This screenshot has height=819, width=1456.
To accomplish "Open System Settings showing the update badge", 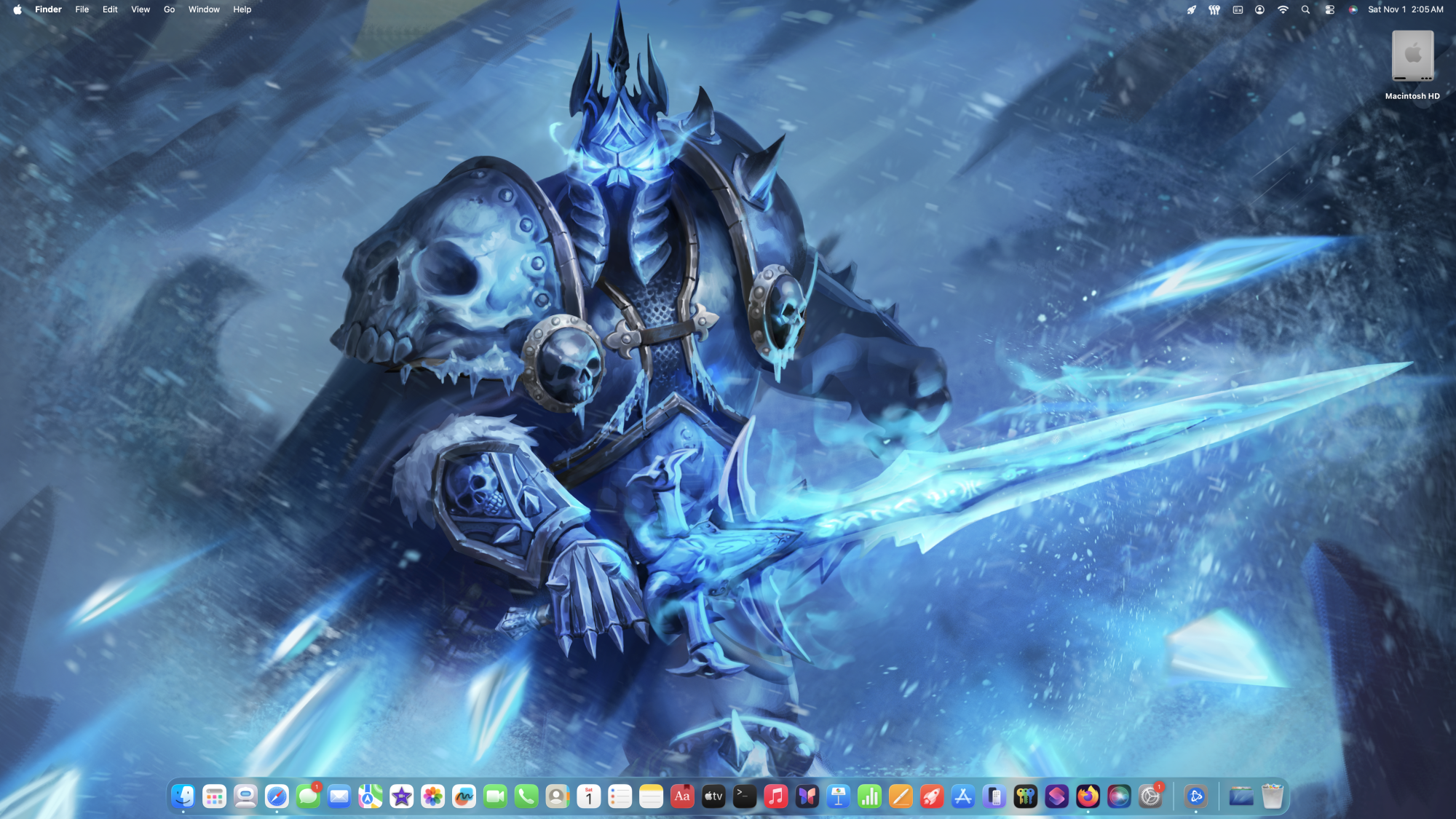I will (1150, 796).
